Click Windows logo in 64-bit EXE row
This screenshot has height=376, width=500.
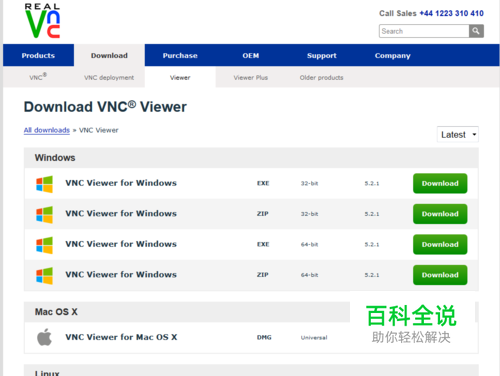[x=44, y=245]
